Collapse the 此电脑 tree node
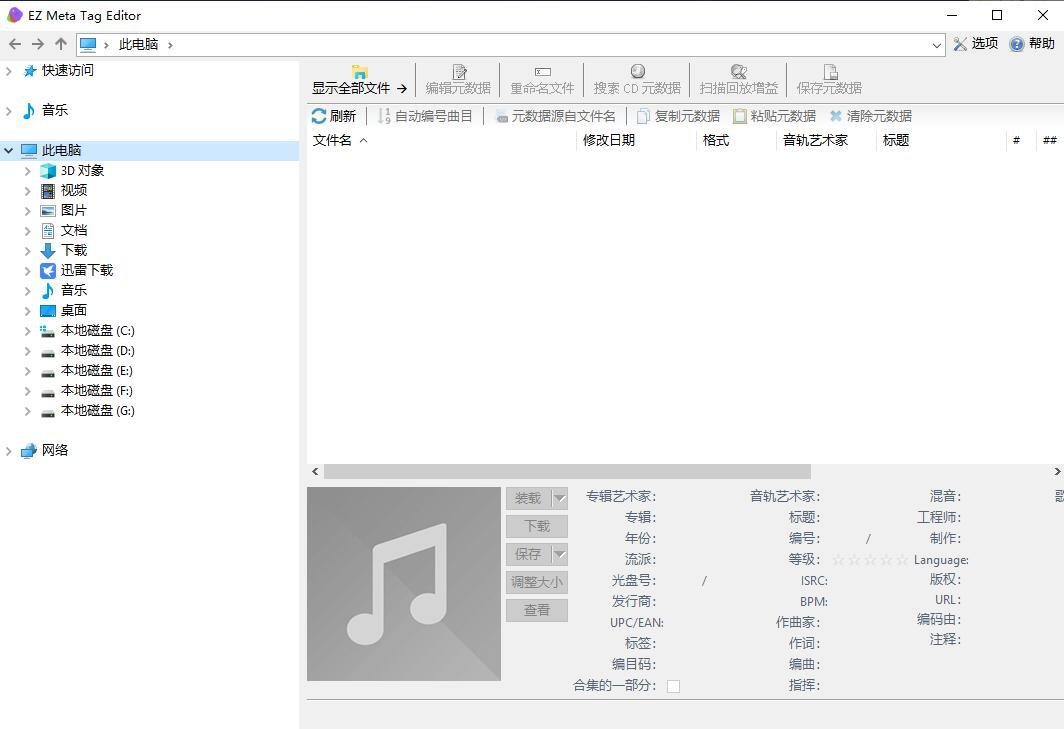The width and height of the screenshot is (1064, 729). click(x=9, y=151)
